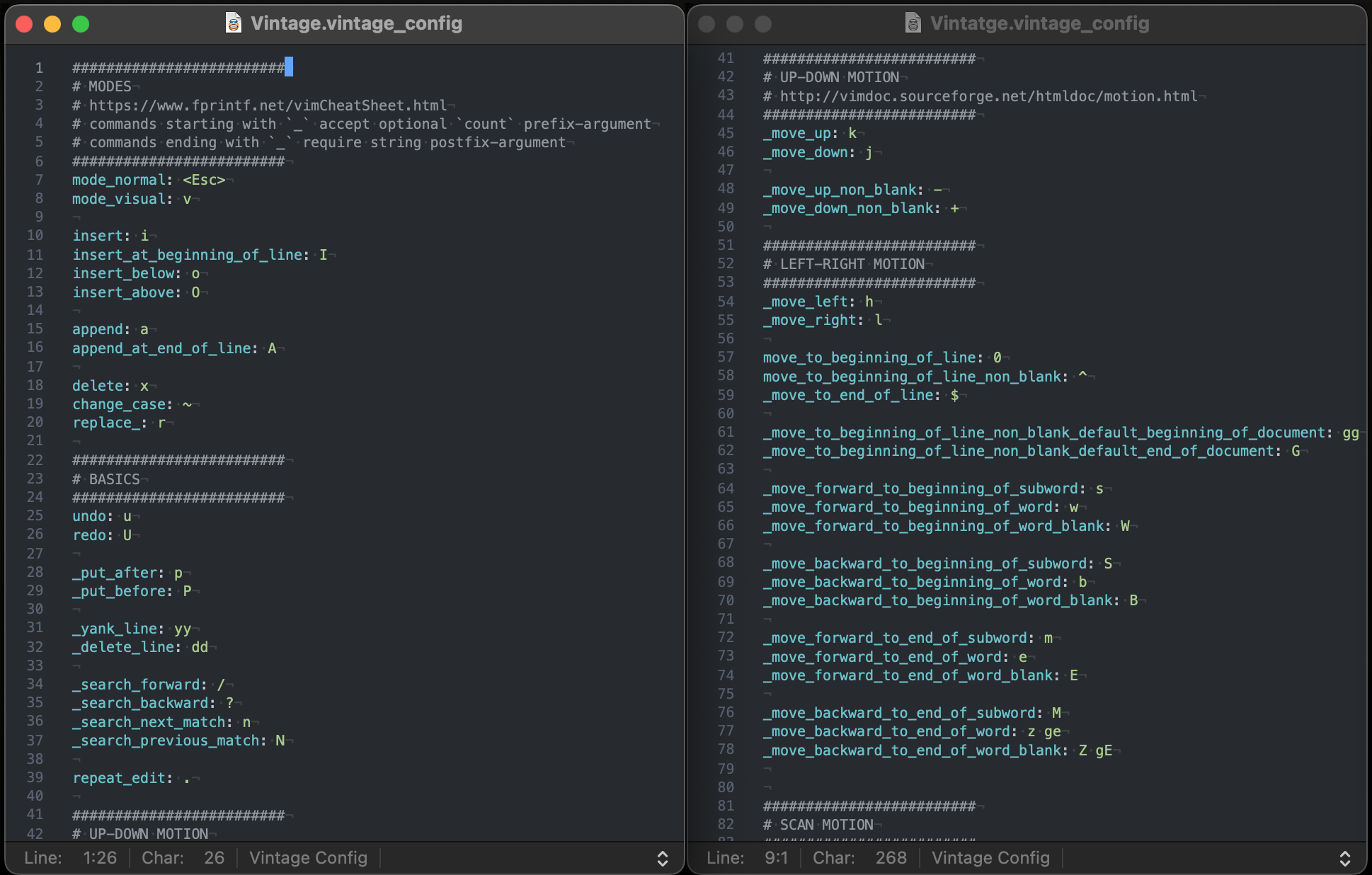1372x875 pixels.
Task: Click '_search_previous_match: N' line
Action: pyautogui.click(x=178, y=740)
